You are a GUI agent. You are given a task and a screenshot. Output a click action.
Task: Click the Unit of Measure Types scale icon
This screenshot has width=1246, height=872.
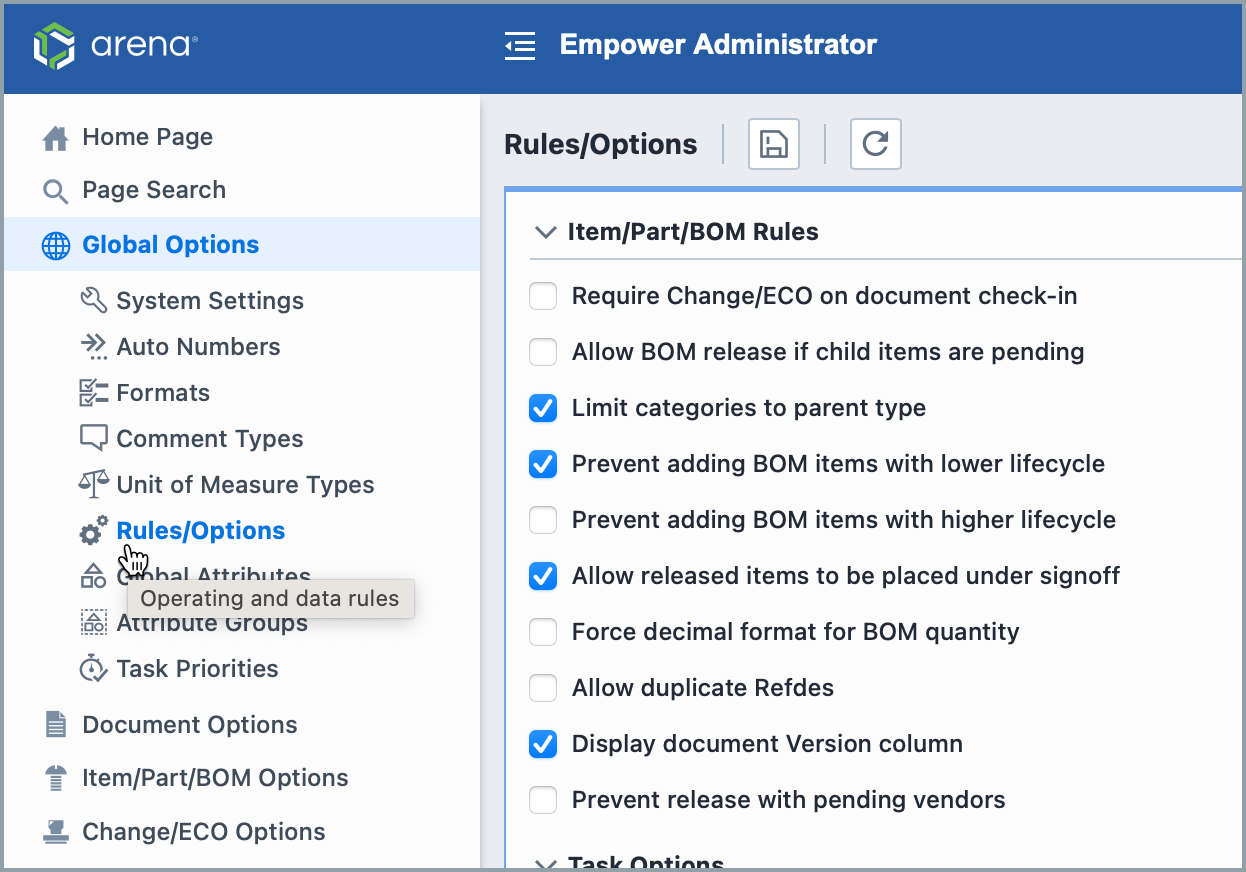(92, 484)
